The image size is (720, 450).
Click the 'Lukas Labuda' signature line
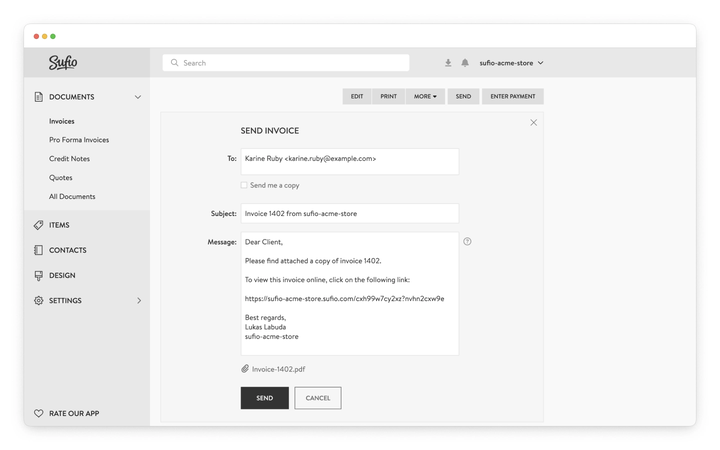pyautogui.click(x=265, y=327)
